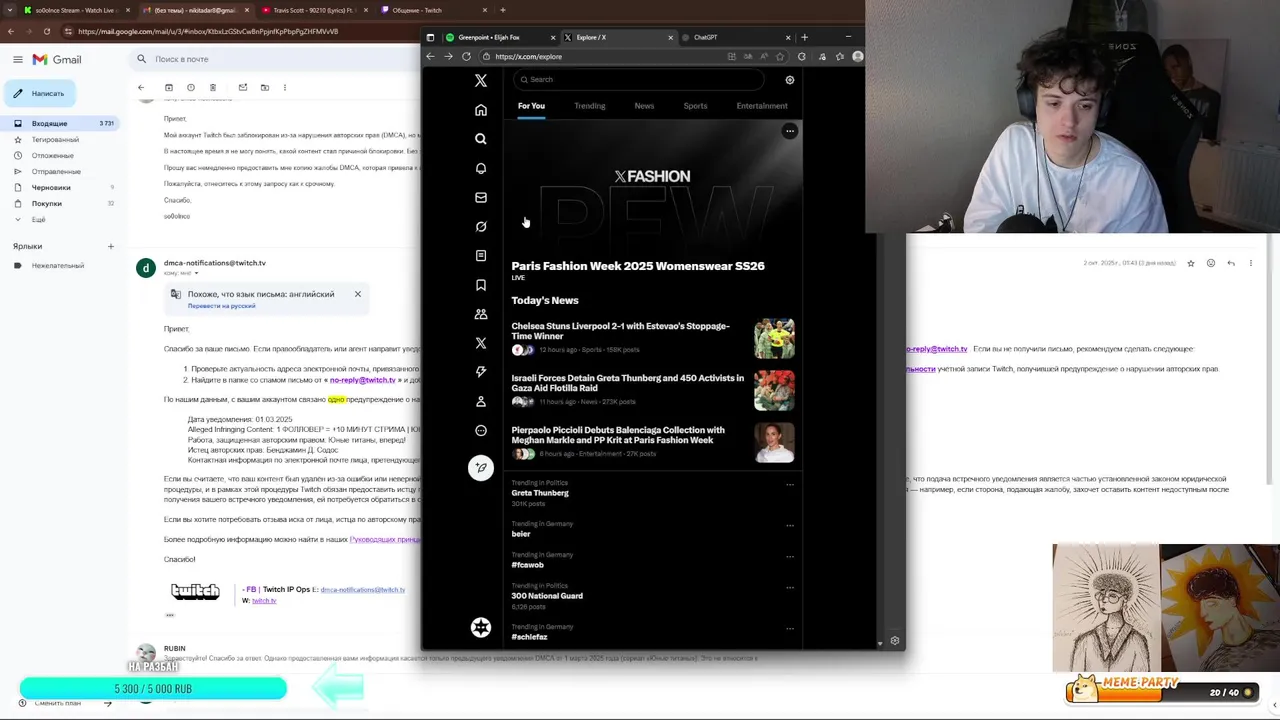Open a new tab in the front browser
The width and height of the screenshot is (1280, 720).
tap(804, 38)
